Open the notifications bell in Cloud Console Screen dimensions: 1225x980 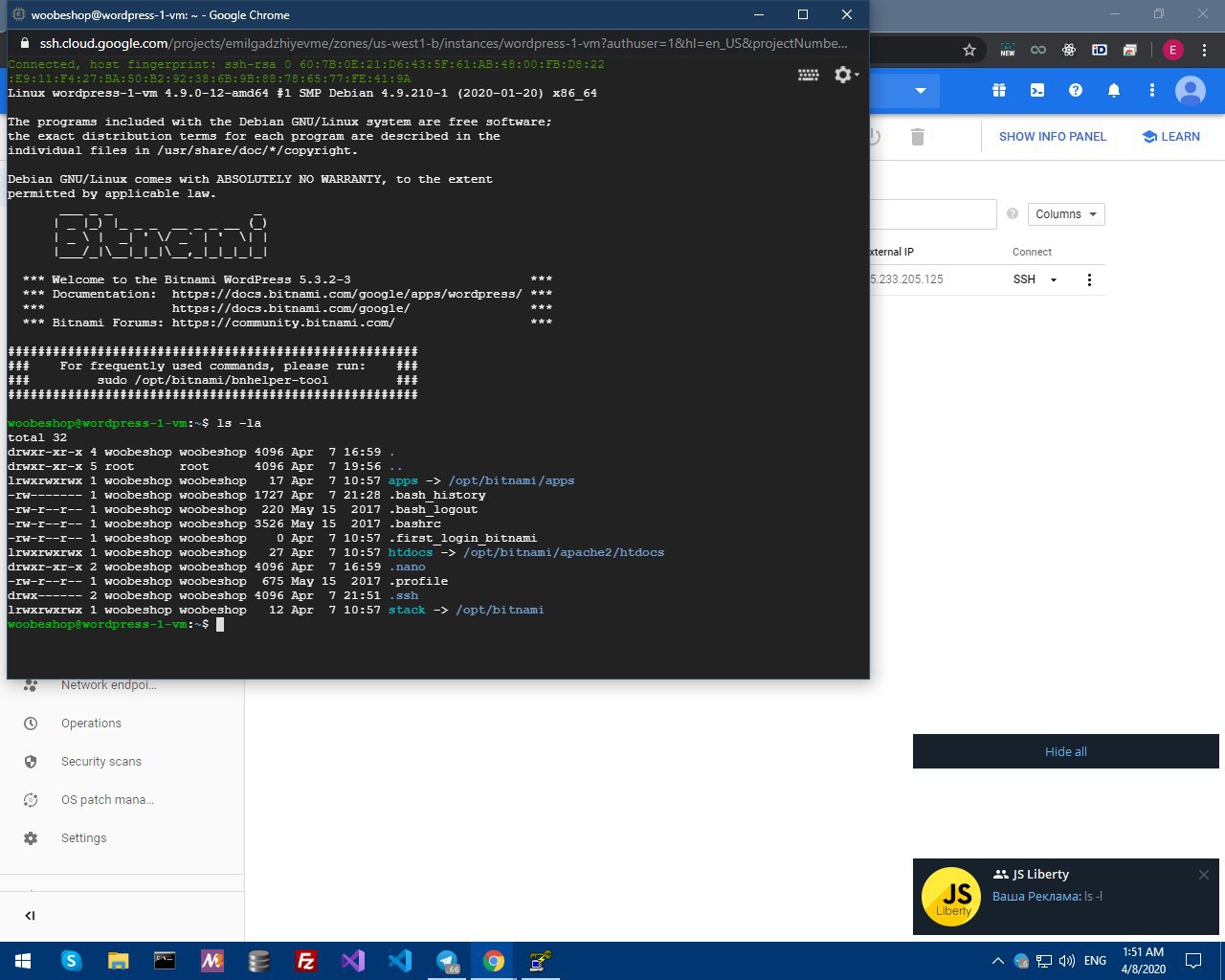click(x=1114, y=90)
